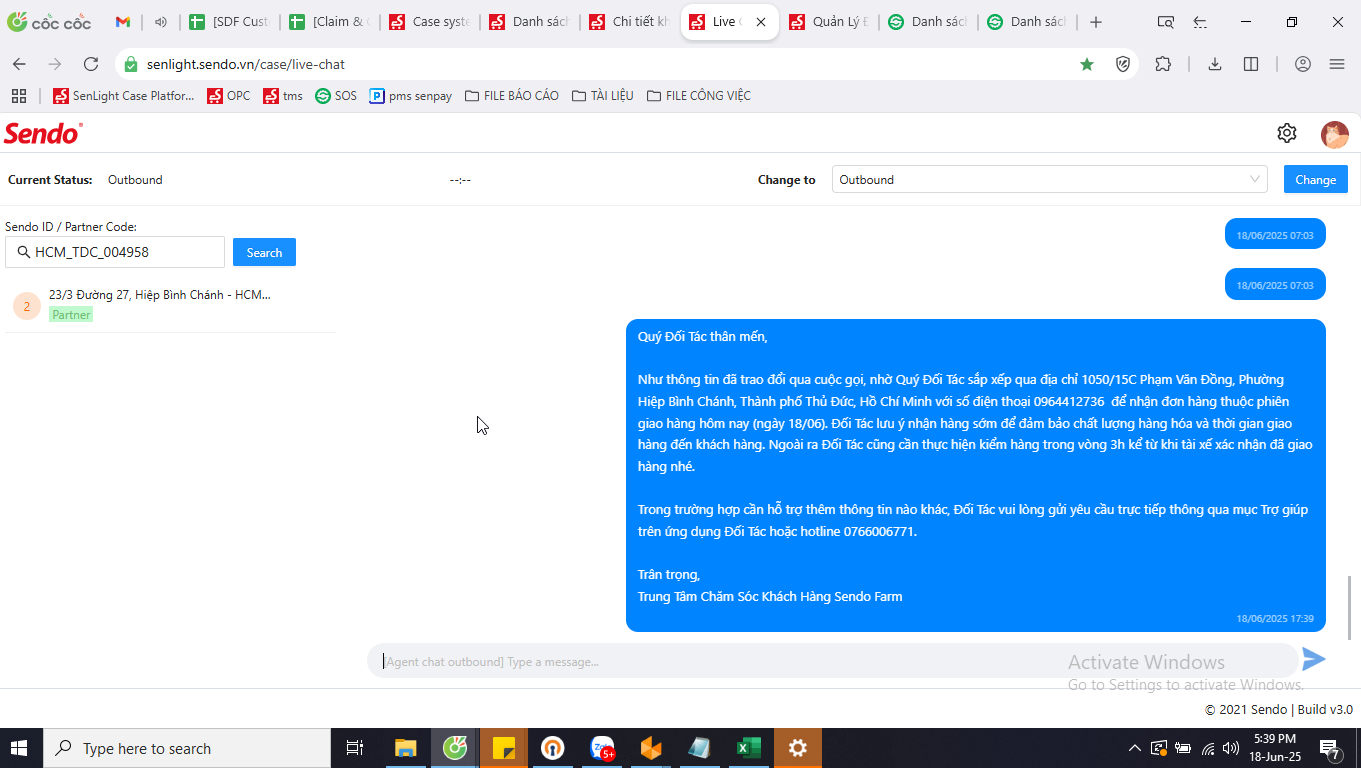Viewport: 1361px width, 768px height.
Task: Open the browser shield protection icon
Action: 1123,64
